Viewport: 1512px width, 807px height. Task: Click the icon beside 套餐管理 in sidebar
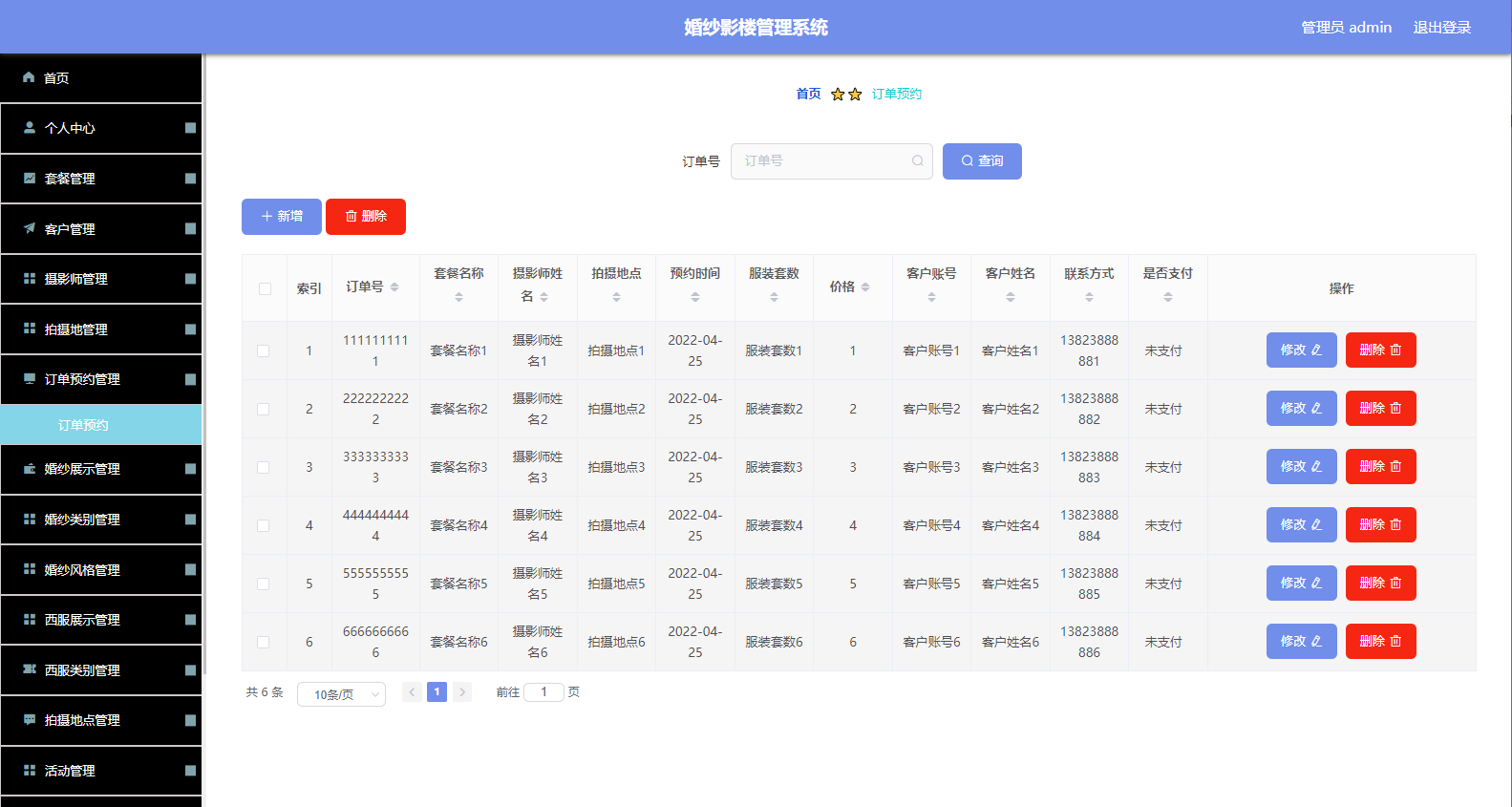point(30,178)
